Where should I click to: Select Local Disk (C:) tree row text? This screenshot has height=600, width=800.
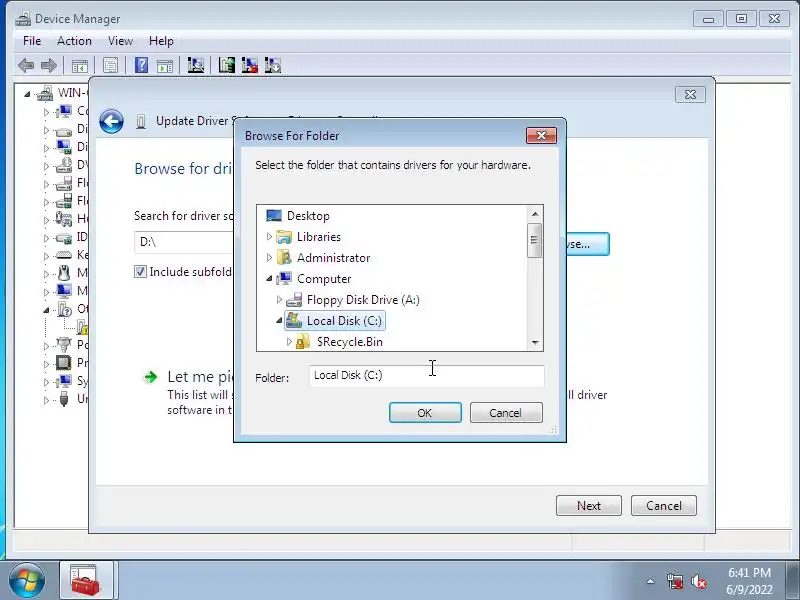344,321
